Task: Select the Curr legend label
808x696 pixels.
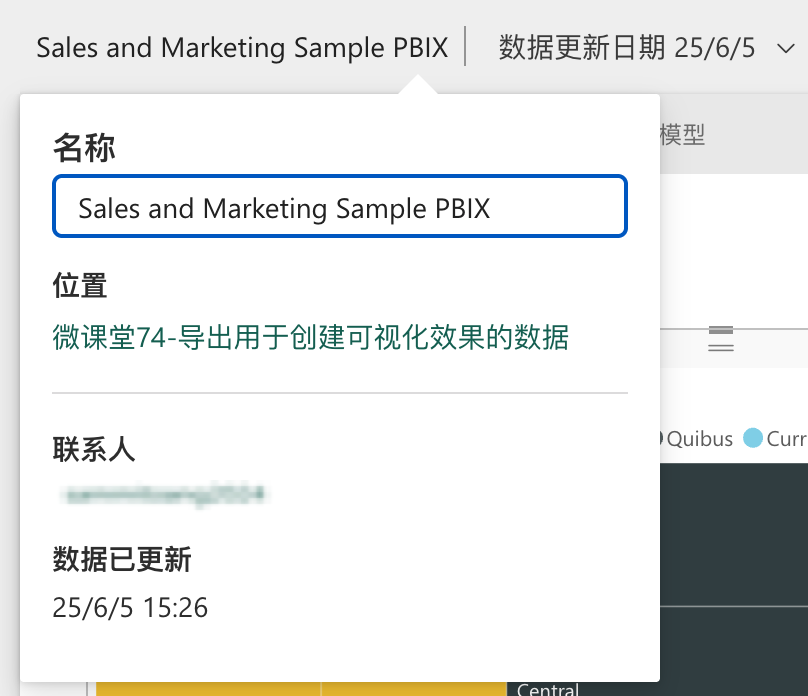Action: coord(786,439)
